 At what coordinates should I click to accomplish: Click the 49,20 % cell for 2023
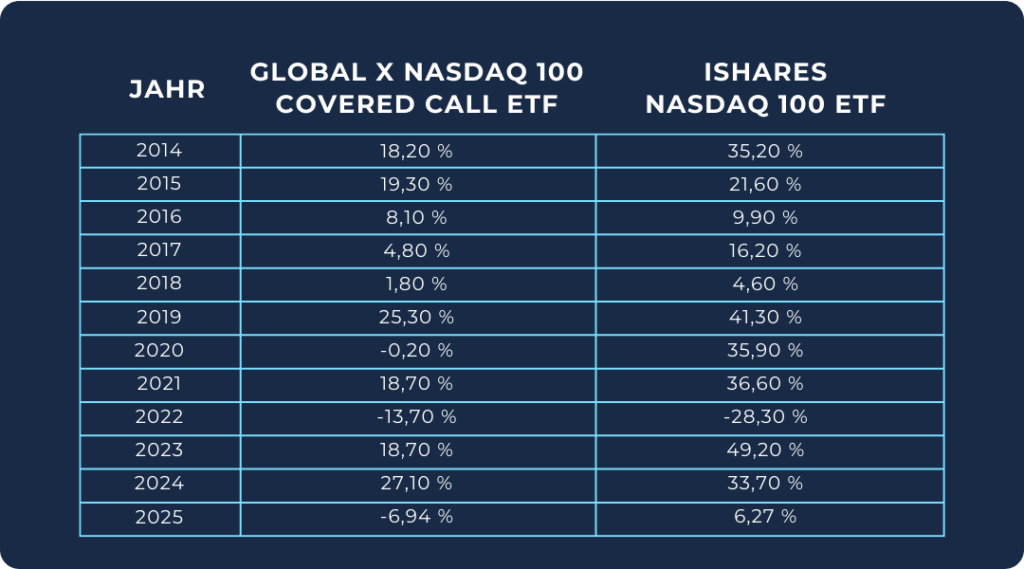(x=768, y=450)
